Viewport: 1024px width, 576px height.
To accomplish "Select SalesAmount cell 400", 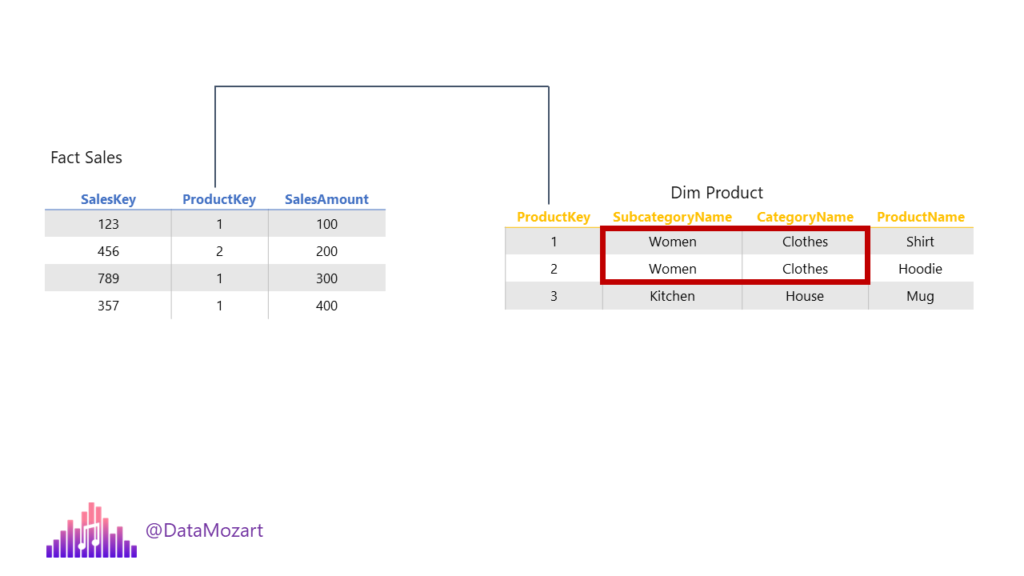I will click(327, 306).
